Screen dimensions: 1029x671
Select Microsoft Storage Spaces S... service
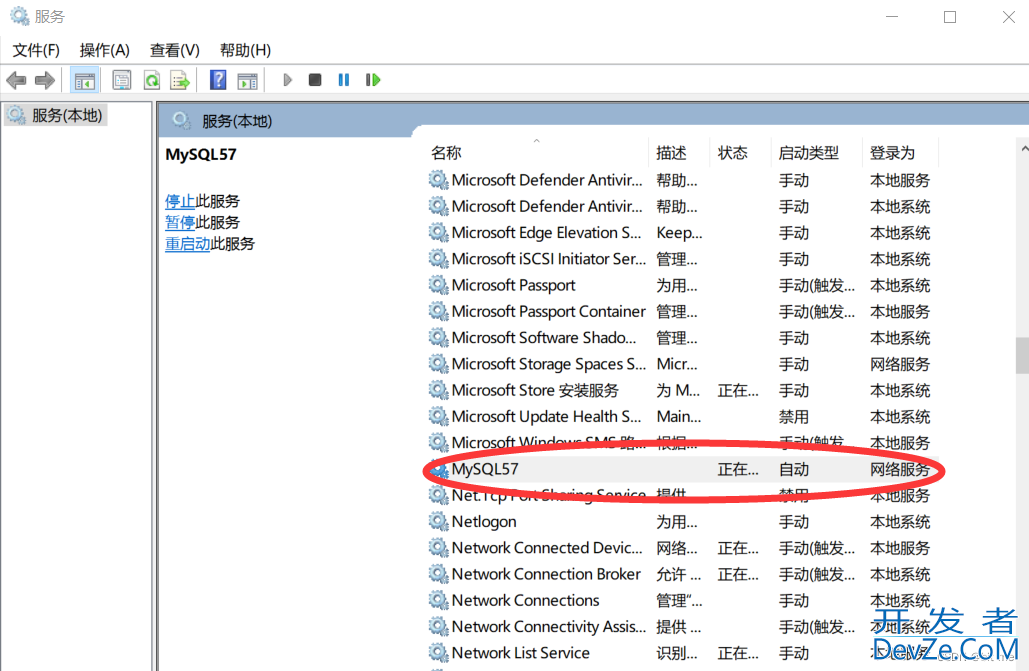(x=682, y=364)
